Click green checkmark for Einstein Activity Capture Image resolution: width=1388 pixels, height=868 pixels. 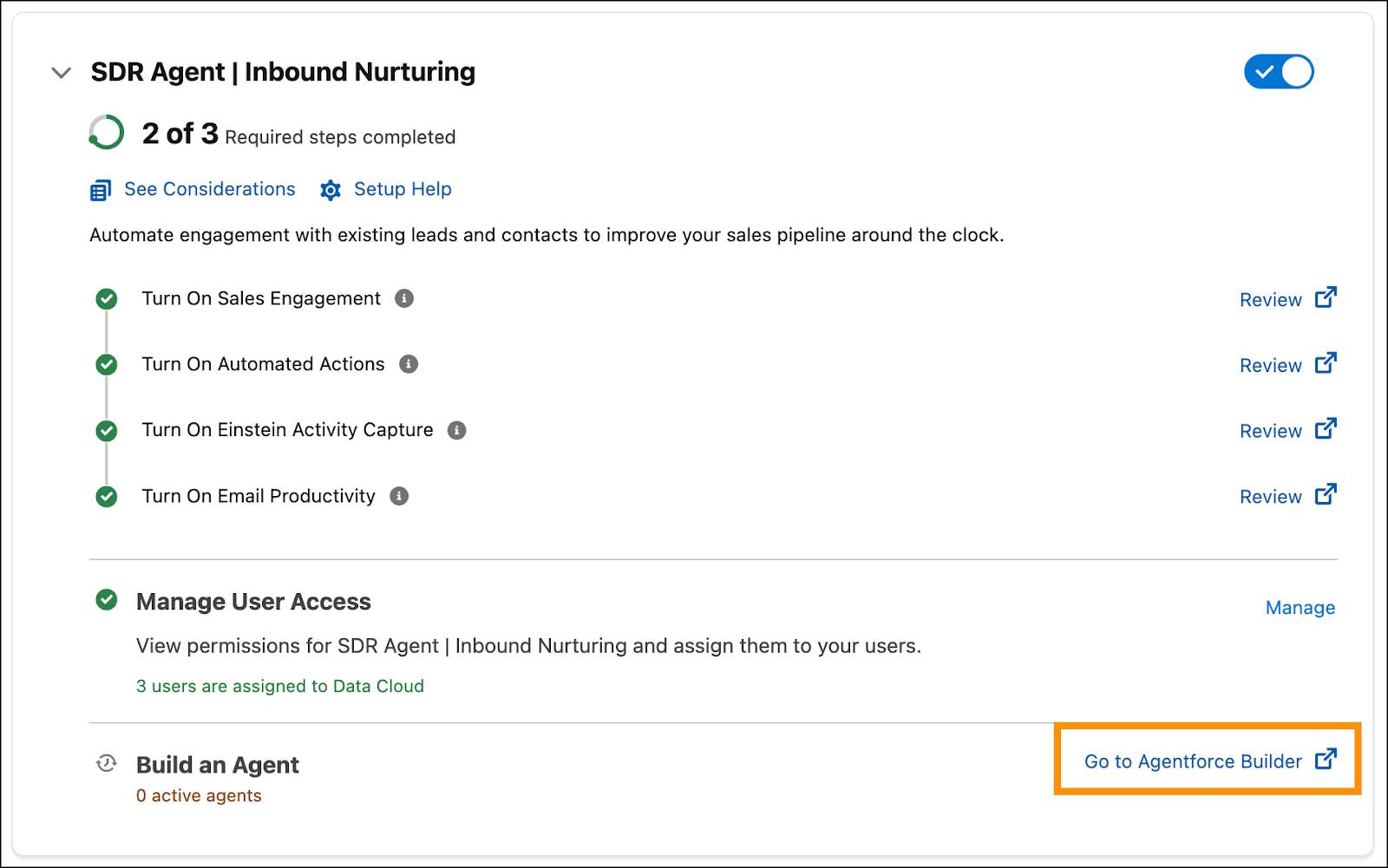[x=107, y=431]
